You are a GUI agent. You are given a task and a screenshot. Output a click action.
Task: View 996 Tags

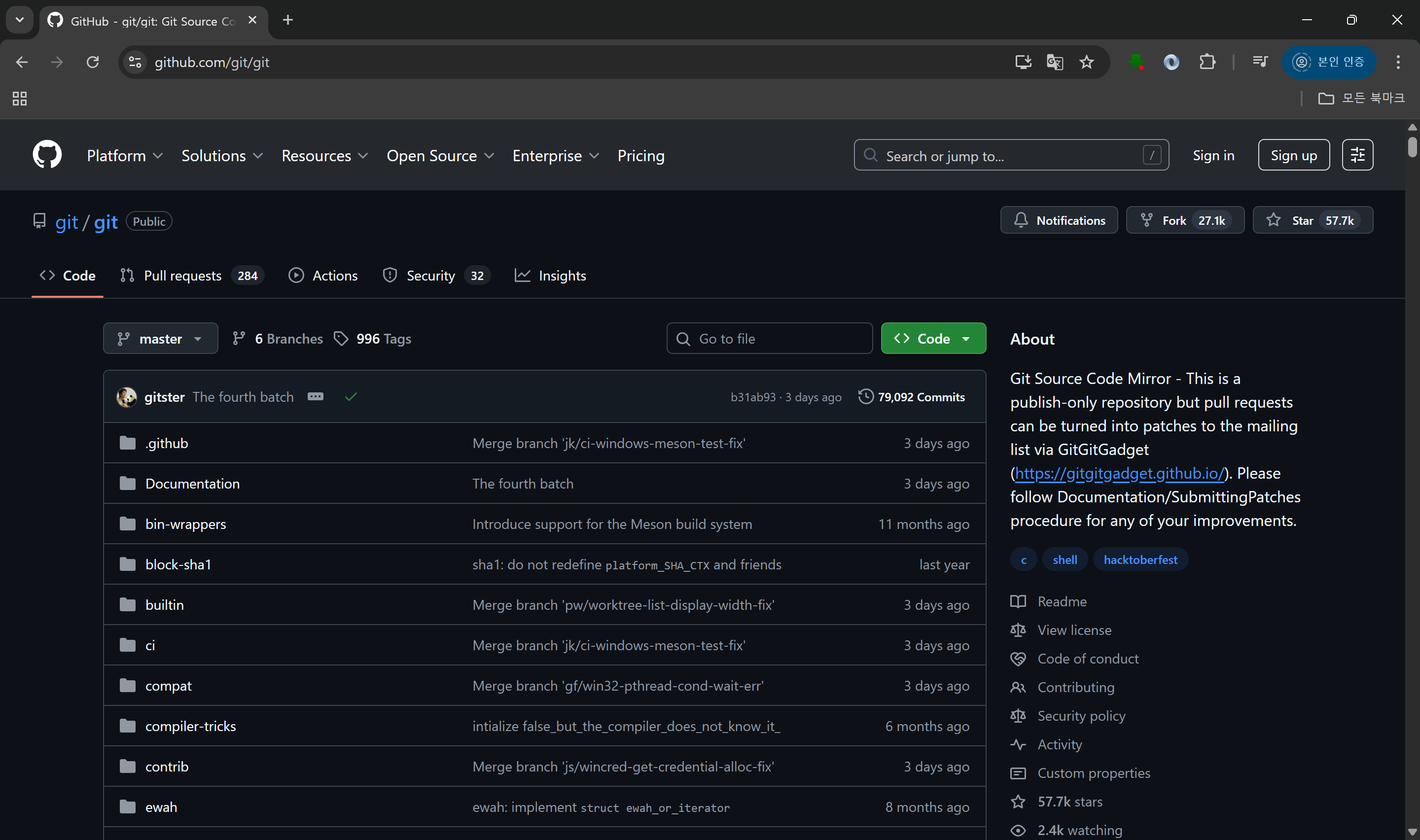point(372,339)
